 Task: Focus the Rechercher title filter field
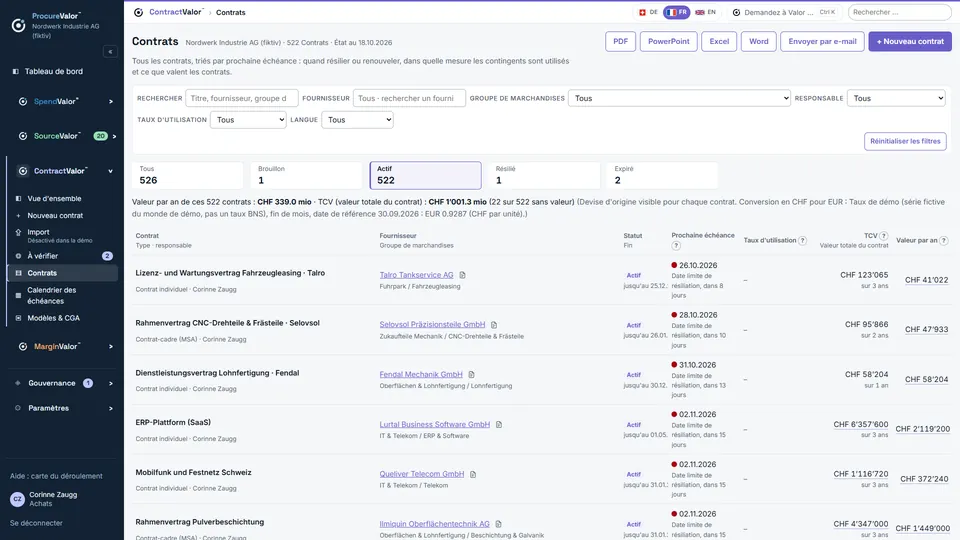[x=241, y=98]
